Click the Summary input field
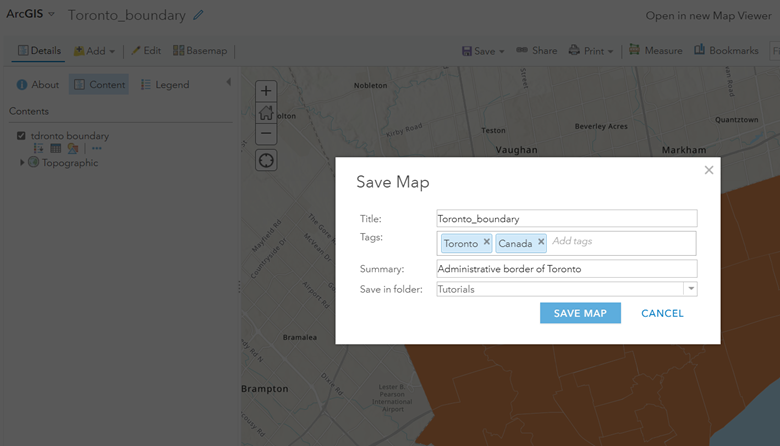Viewport: 780px width, 446px height. pyautogui.click(x=567, y=268)
